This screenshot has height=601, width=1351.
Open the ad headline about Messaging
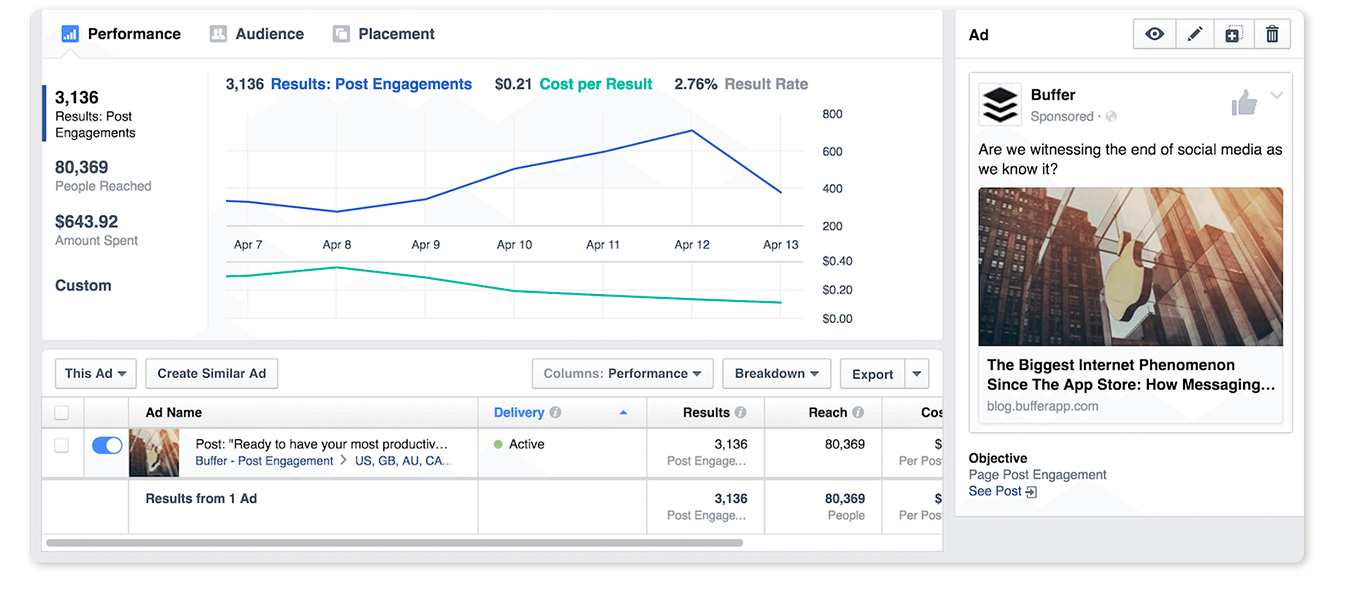pyautogui.click(x=1131, y=375)
